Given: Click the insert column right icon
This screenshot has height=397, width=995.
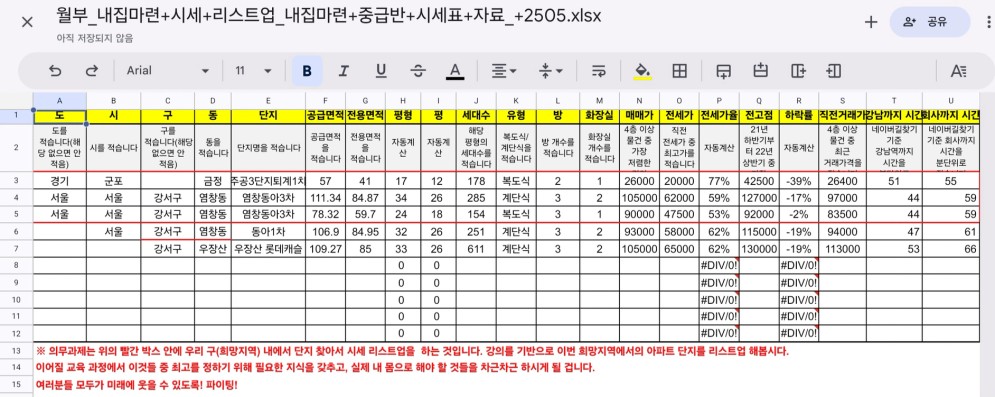Looking at the screenshot, I should 798,71.
